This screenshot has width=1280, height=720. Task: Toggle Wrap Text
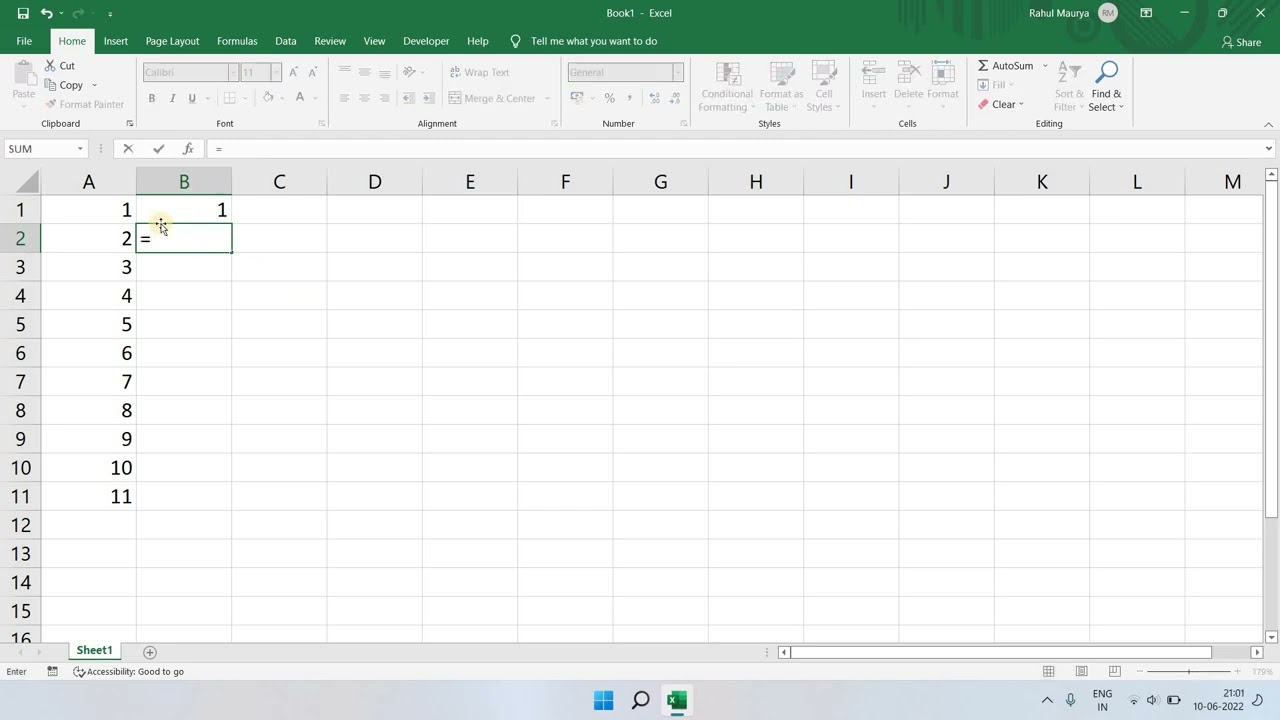480,72
